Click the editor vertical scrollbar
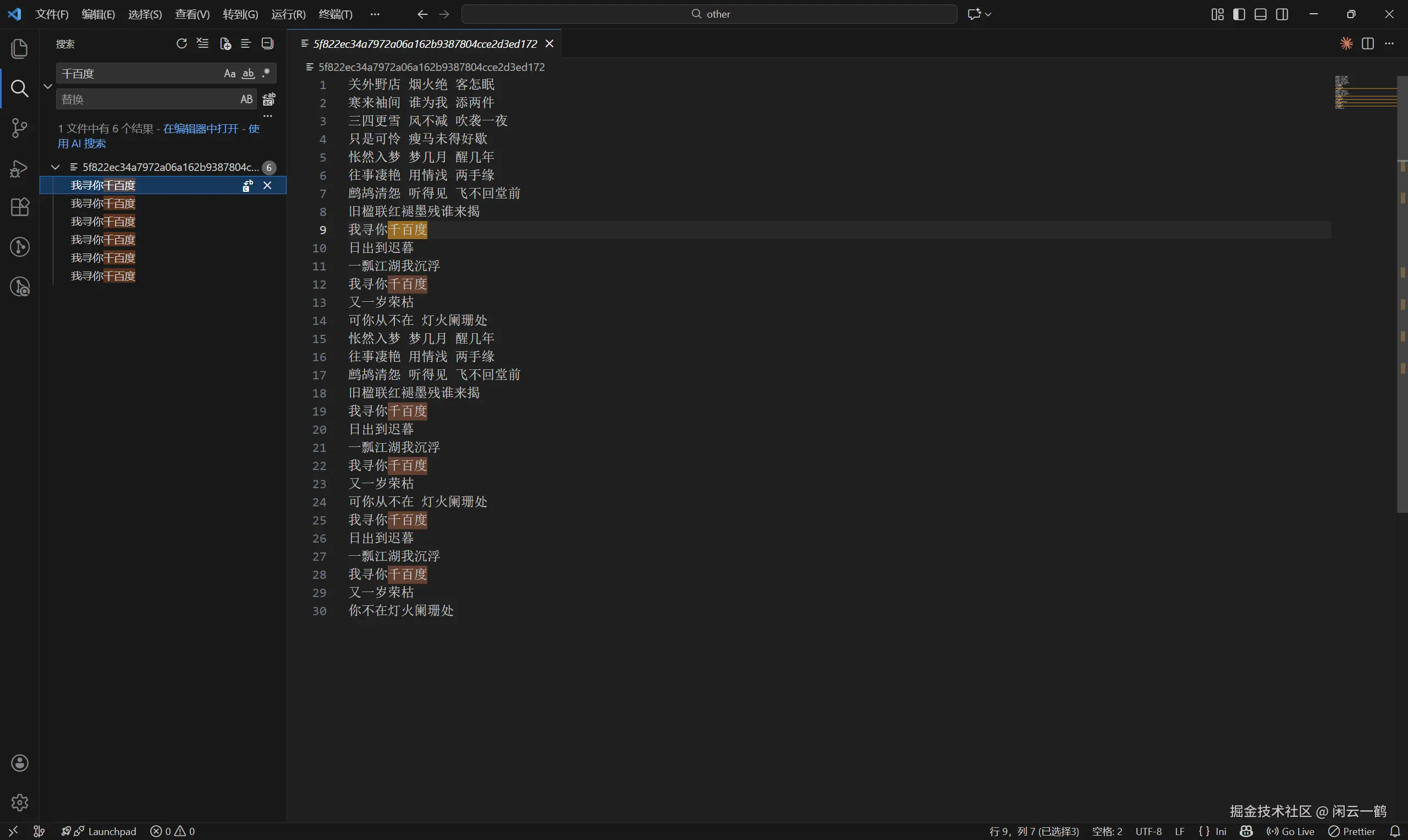This screenshot has height=840, width=1408. (x=1402, y=294)
